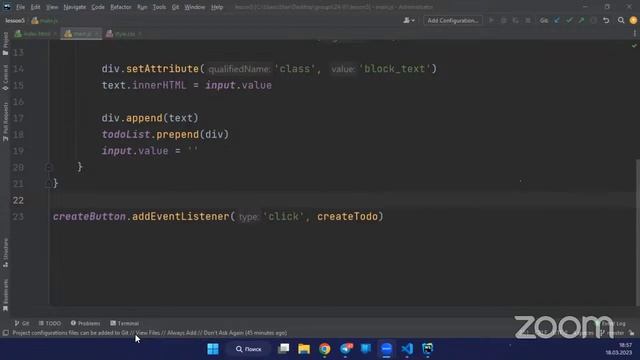Open the TODO tool window tab
640x360 pixels.
(x=50, y=323)
